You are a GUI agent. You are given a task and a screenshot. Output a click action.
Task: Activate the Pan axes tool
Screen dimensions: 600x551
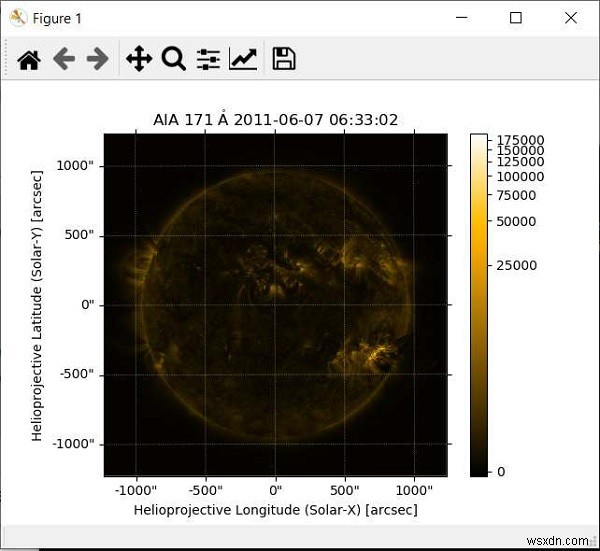[138, 60]
